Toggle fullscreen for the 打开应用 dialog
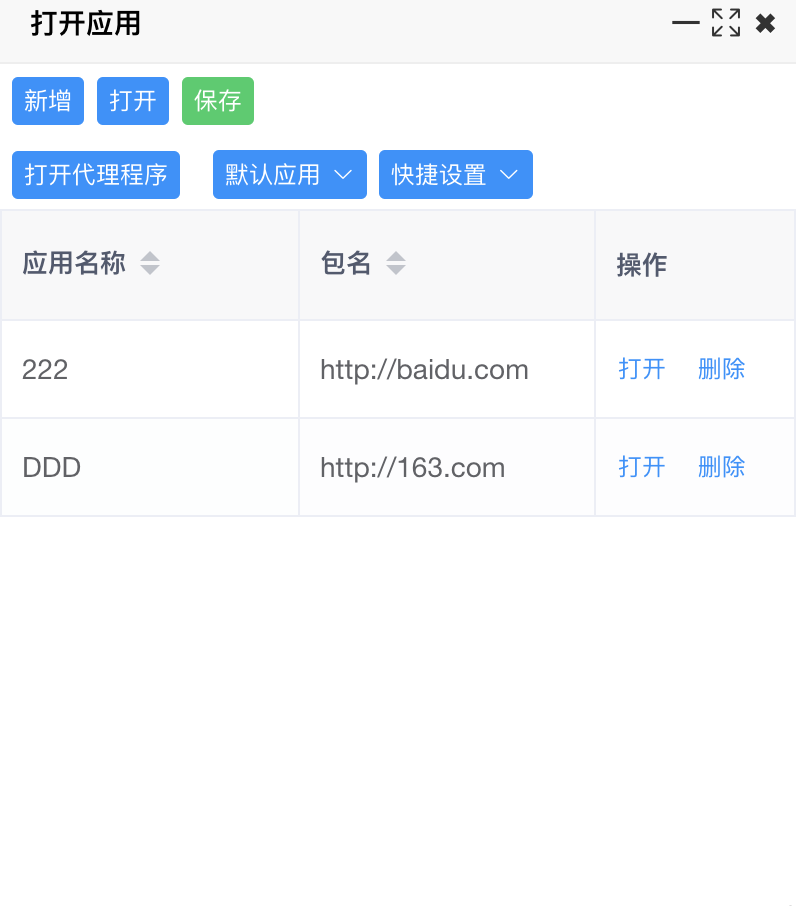 coord(726,23)
